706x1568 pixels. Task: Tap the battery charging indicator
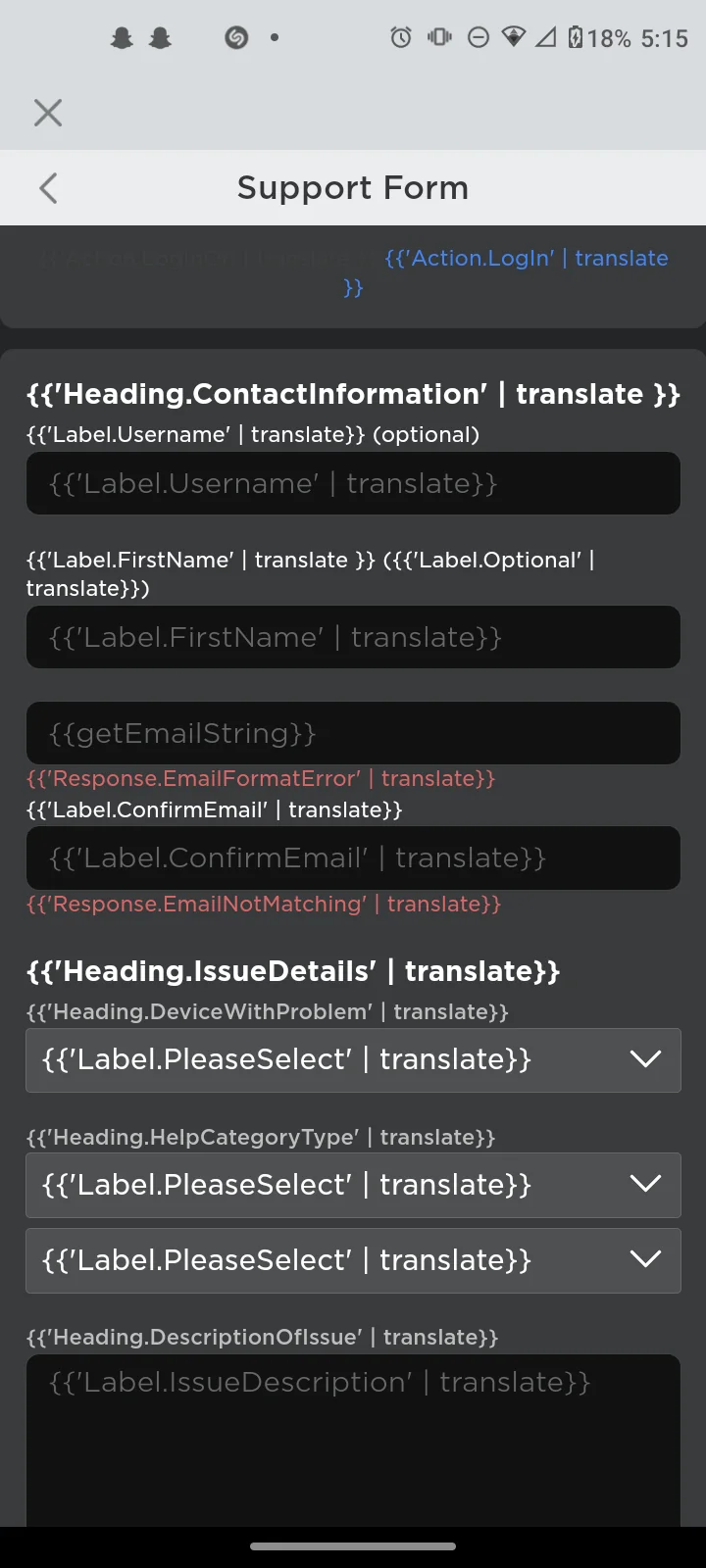(x=579, y=37)
